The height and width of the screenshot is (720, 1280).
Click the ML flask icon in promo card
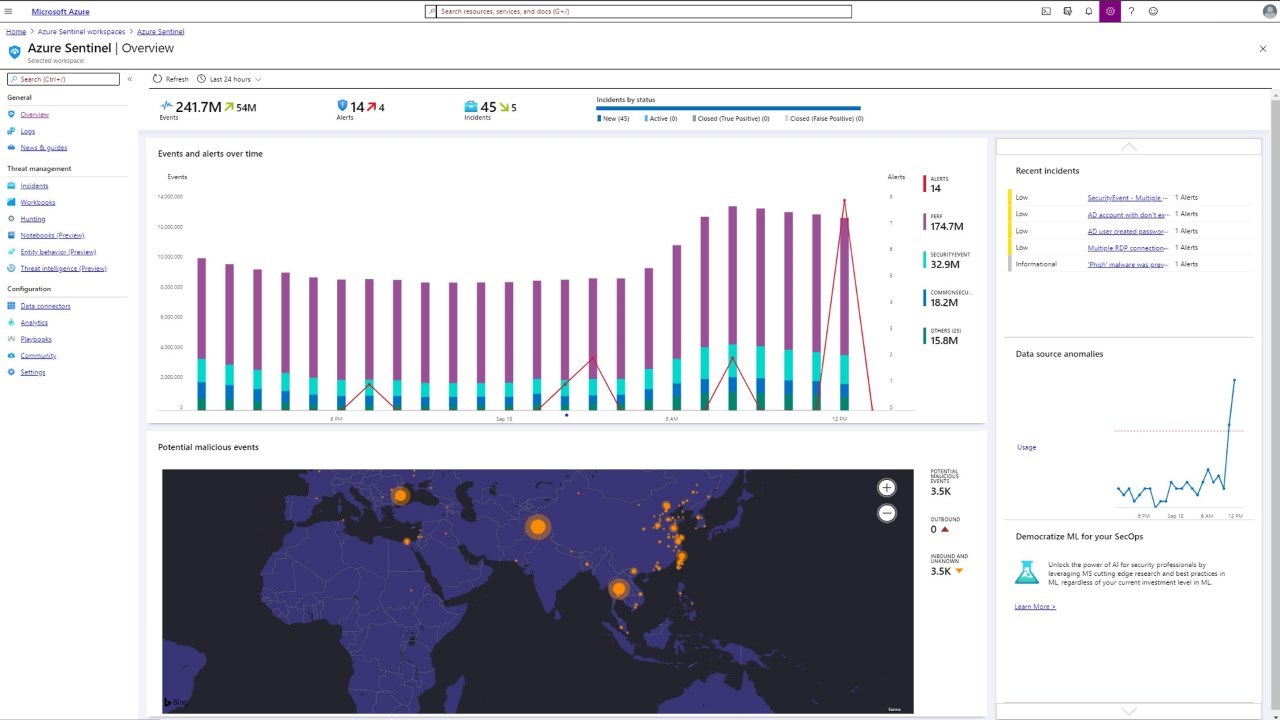coord(1027,572)
